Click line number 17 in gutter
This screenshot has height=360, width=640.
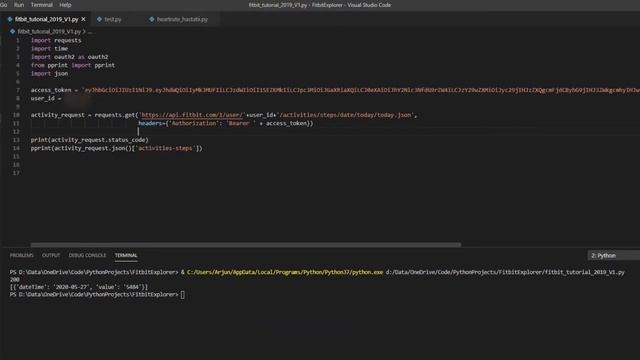[16, 173]
